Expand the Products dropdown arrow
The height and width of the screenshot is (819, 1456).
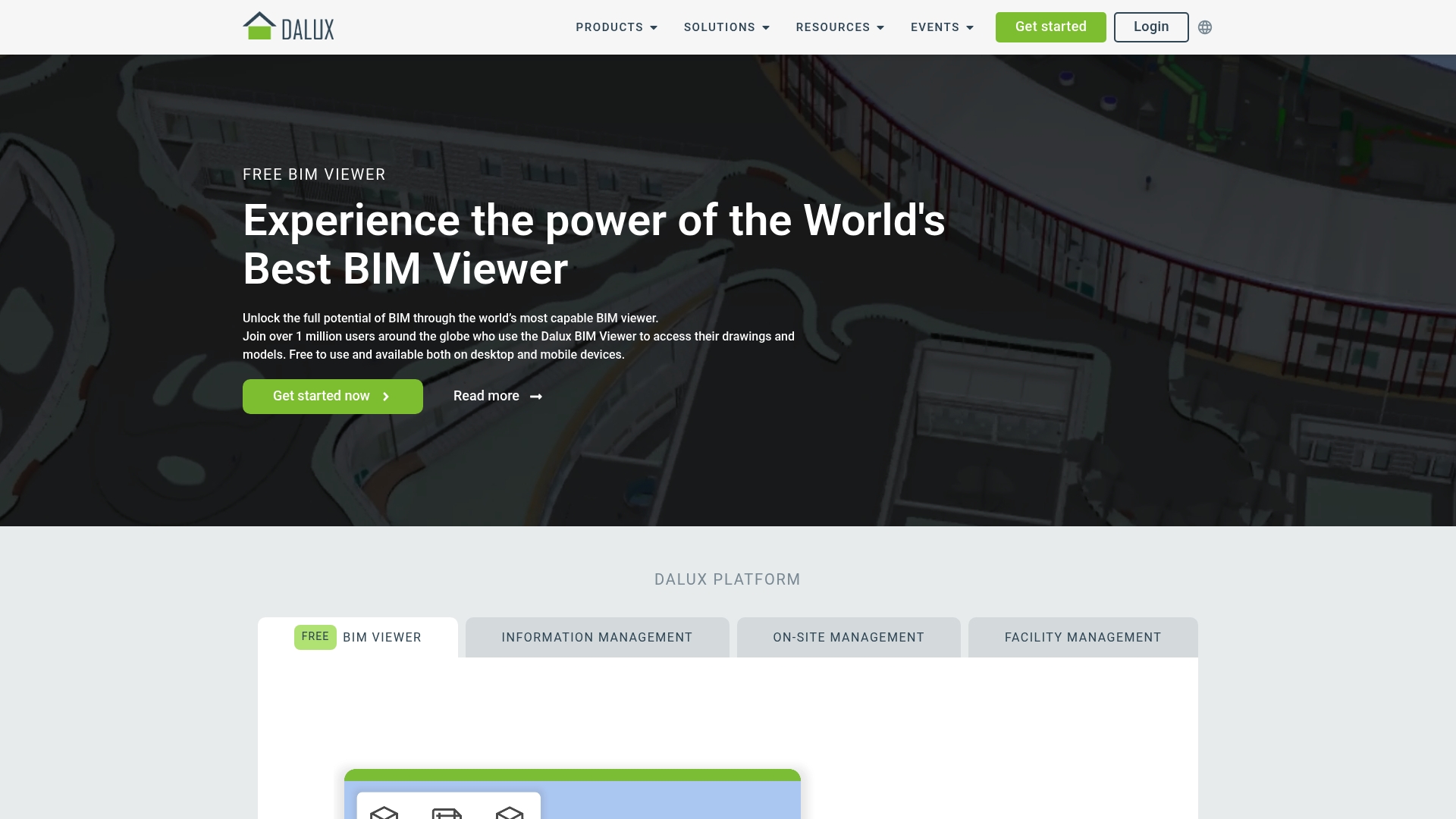point(654,28)
